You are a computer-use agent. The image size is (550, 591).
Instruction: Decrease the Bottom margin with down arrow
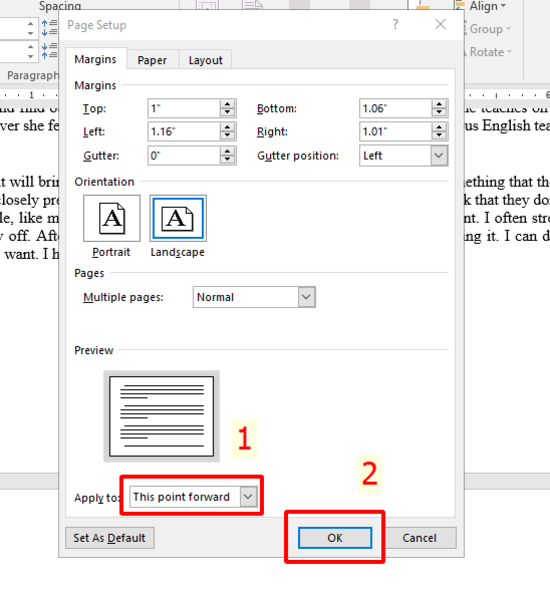[x=439, y=113]
